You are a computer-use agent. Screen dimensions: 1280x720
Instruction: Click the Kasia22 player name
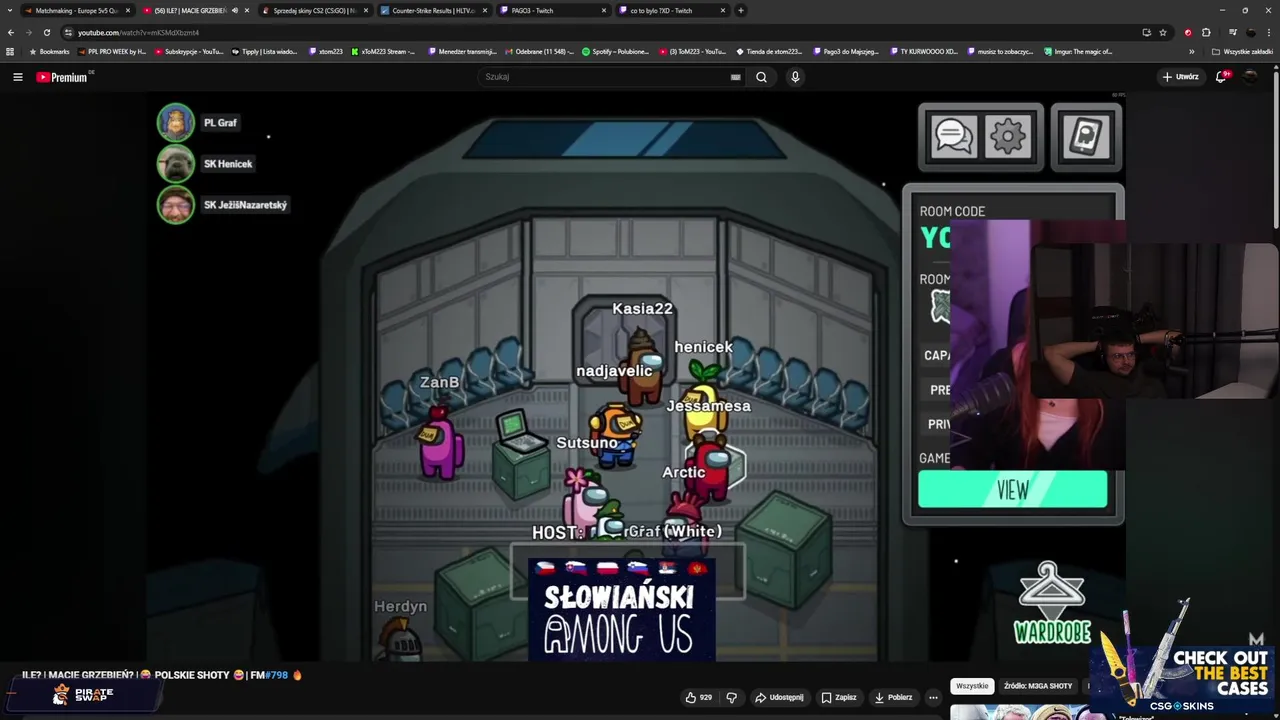point(642,309)
